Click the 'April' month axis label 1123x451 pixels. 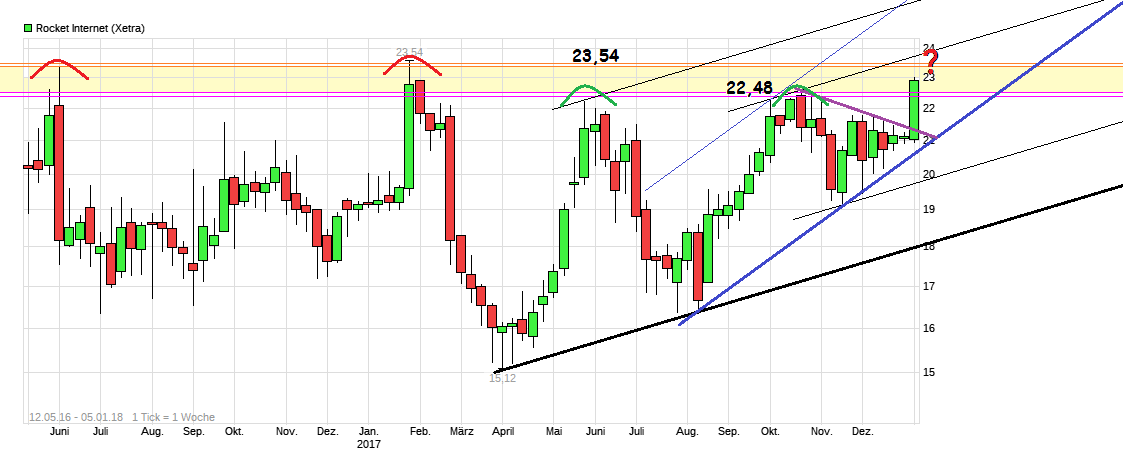coord(504,432)
